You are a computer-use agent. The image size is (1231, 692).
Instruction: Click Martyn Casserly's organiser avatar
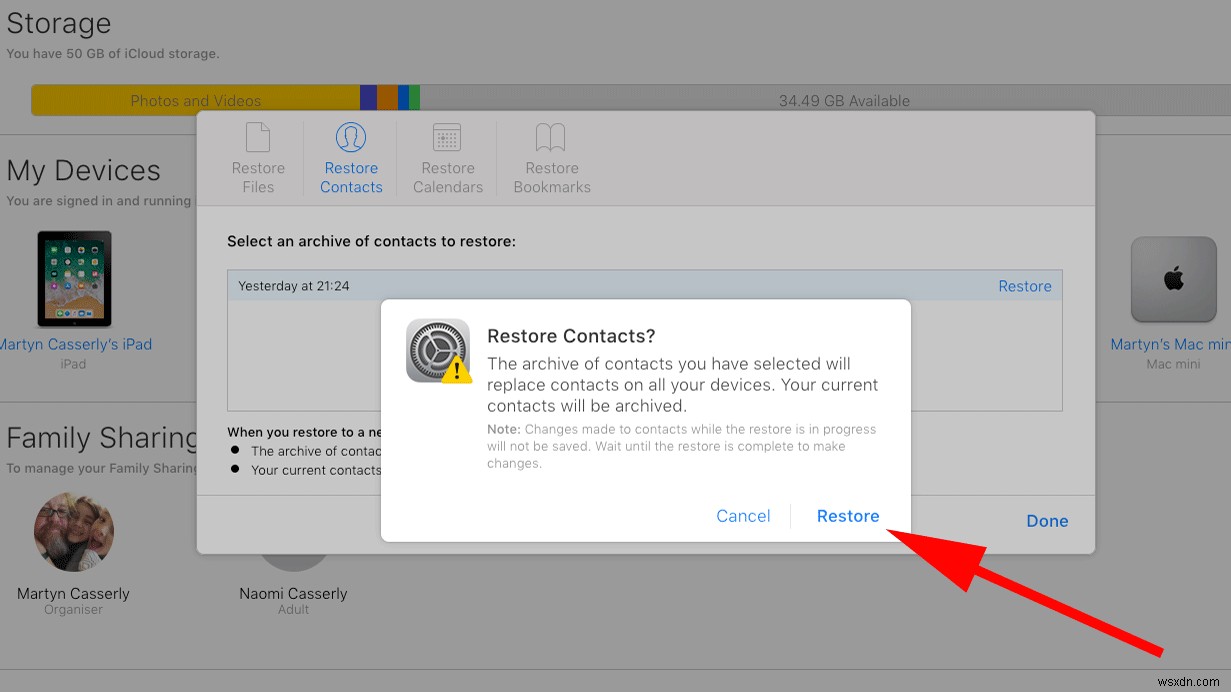click(73, 532)
